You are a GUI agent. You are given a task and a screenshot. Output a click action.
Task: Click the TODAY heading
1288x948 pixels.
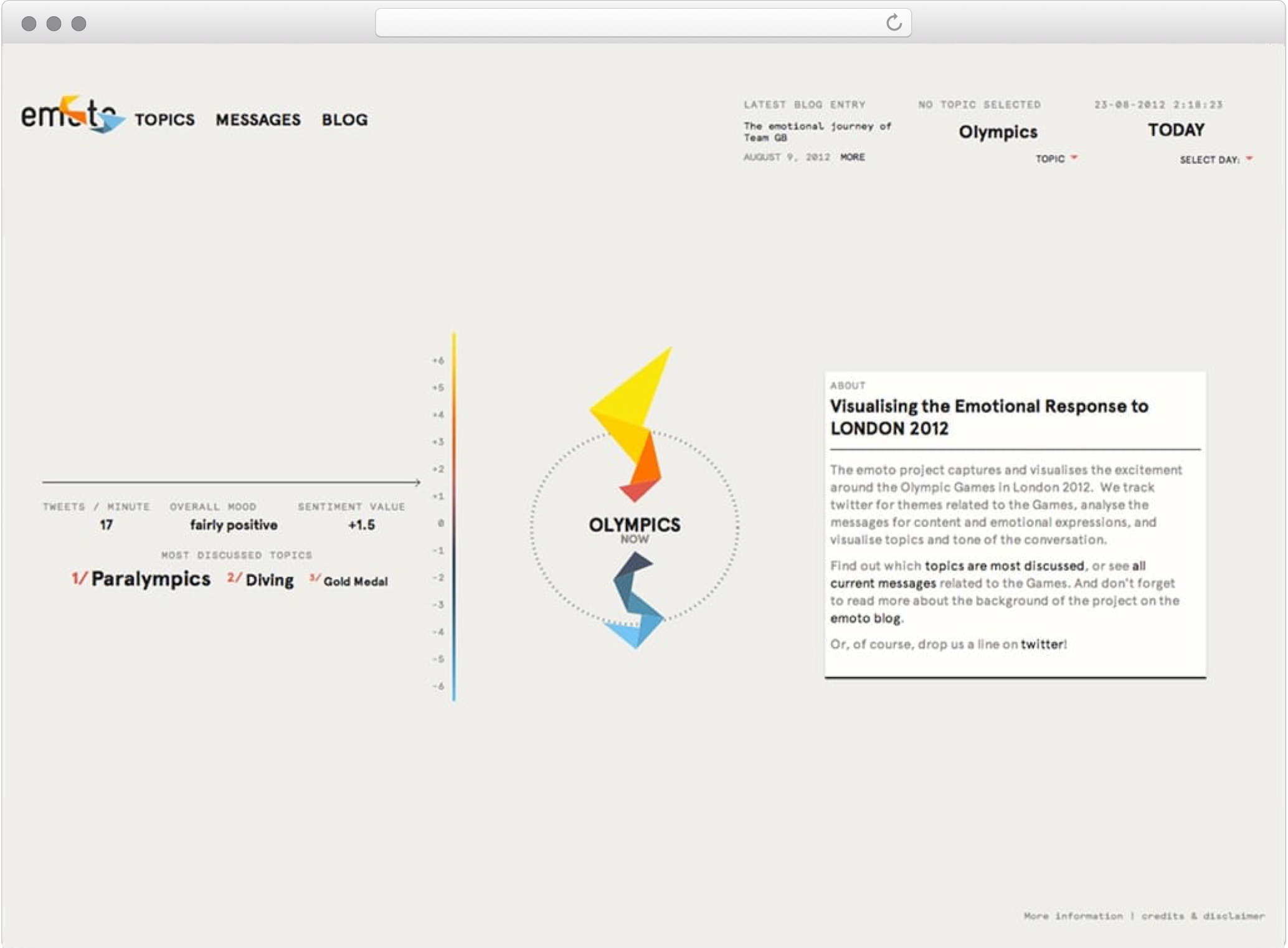click(1176, 130)
